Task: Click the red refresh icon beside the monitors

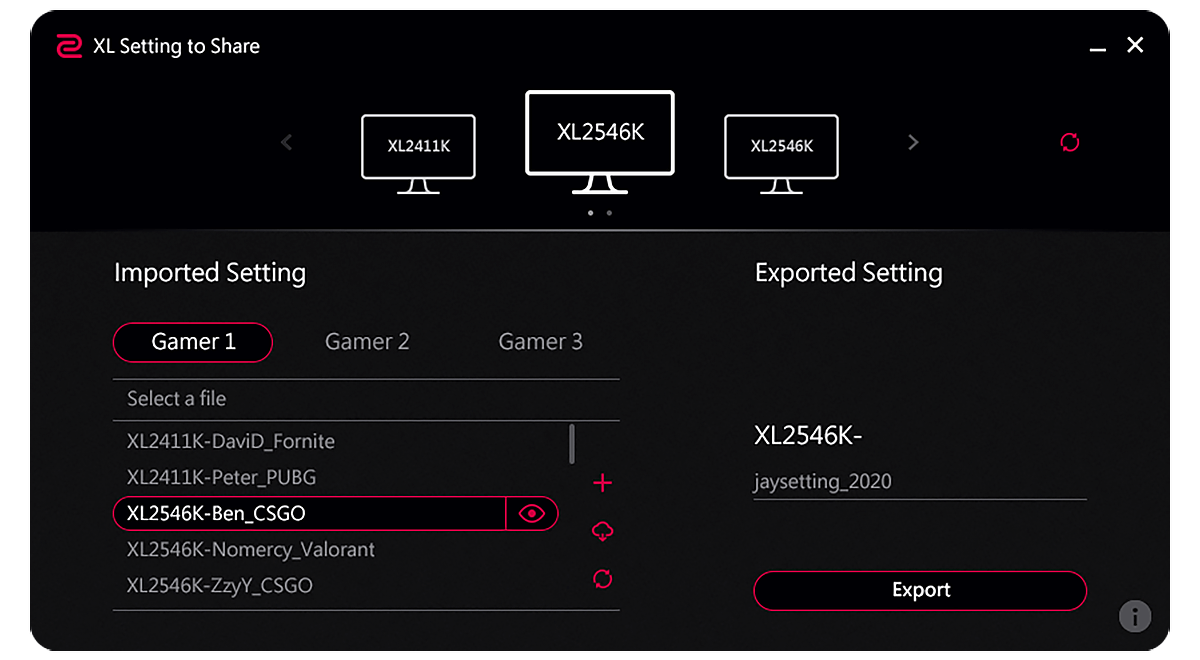Action: (x=1070, y=143)
